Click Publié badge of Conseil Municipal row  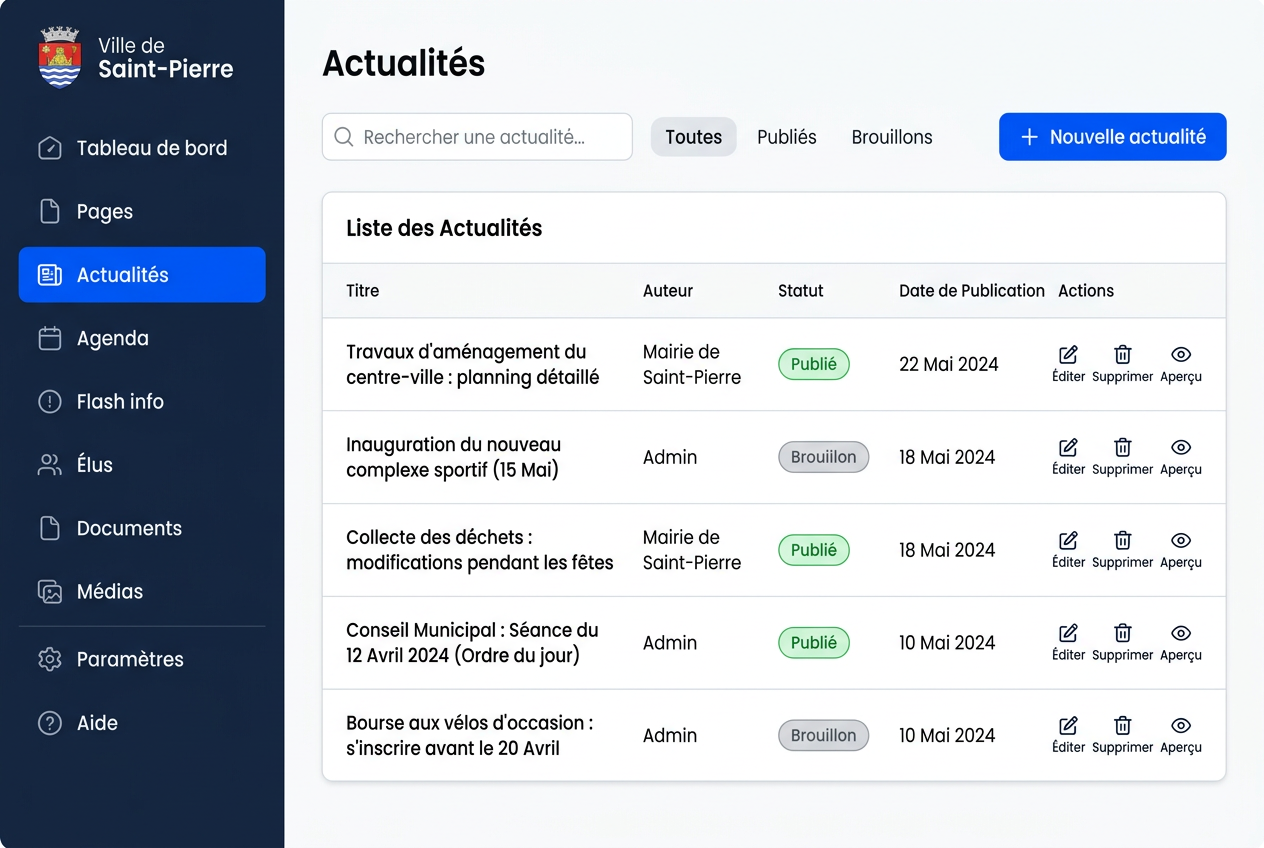coord(814,643)
